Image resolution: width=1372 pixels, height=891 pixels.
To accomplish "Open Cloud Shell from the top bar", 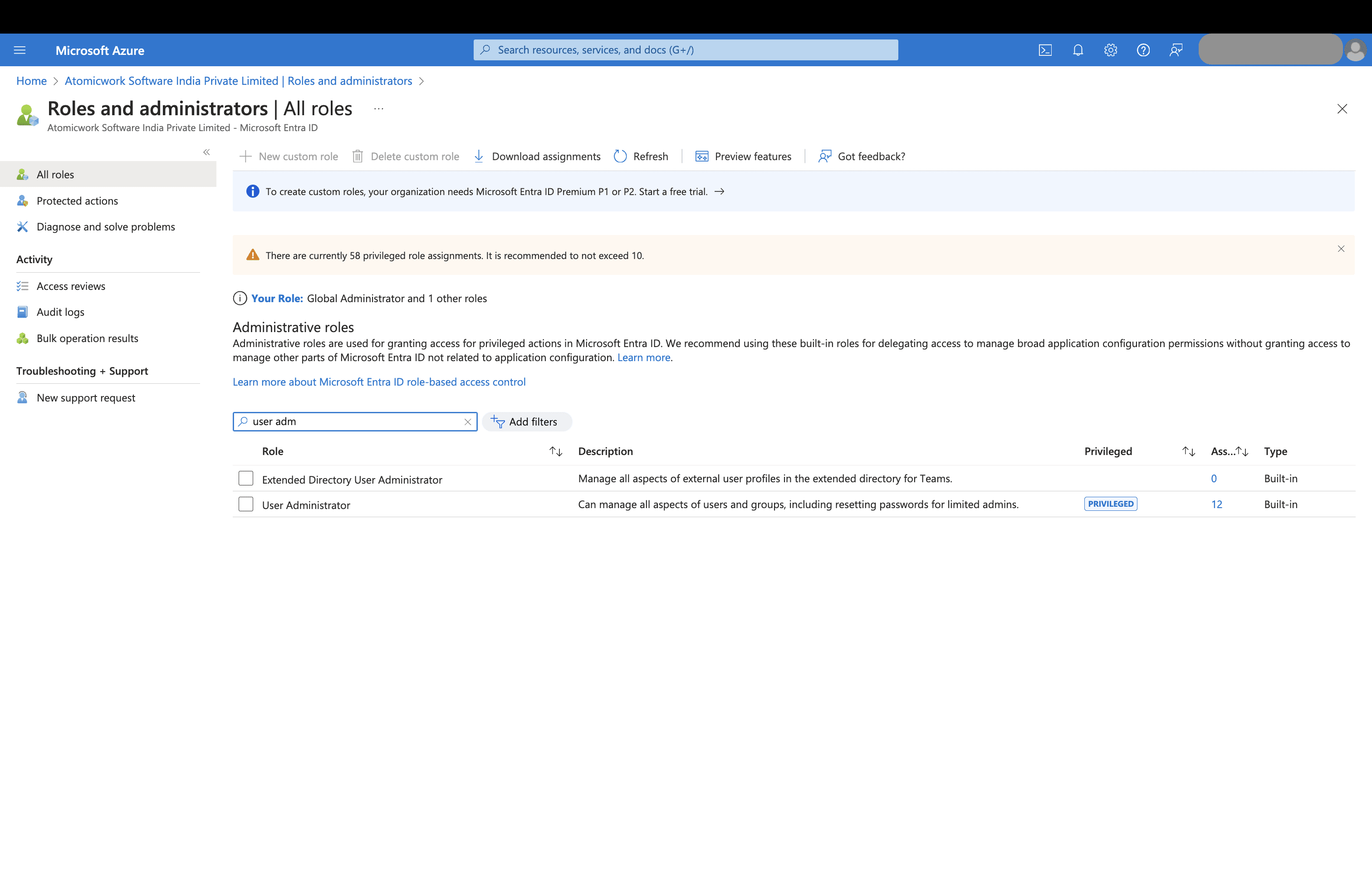I will (x=1045, y=50).
